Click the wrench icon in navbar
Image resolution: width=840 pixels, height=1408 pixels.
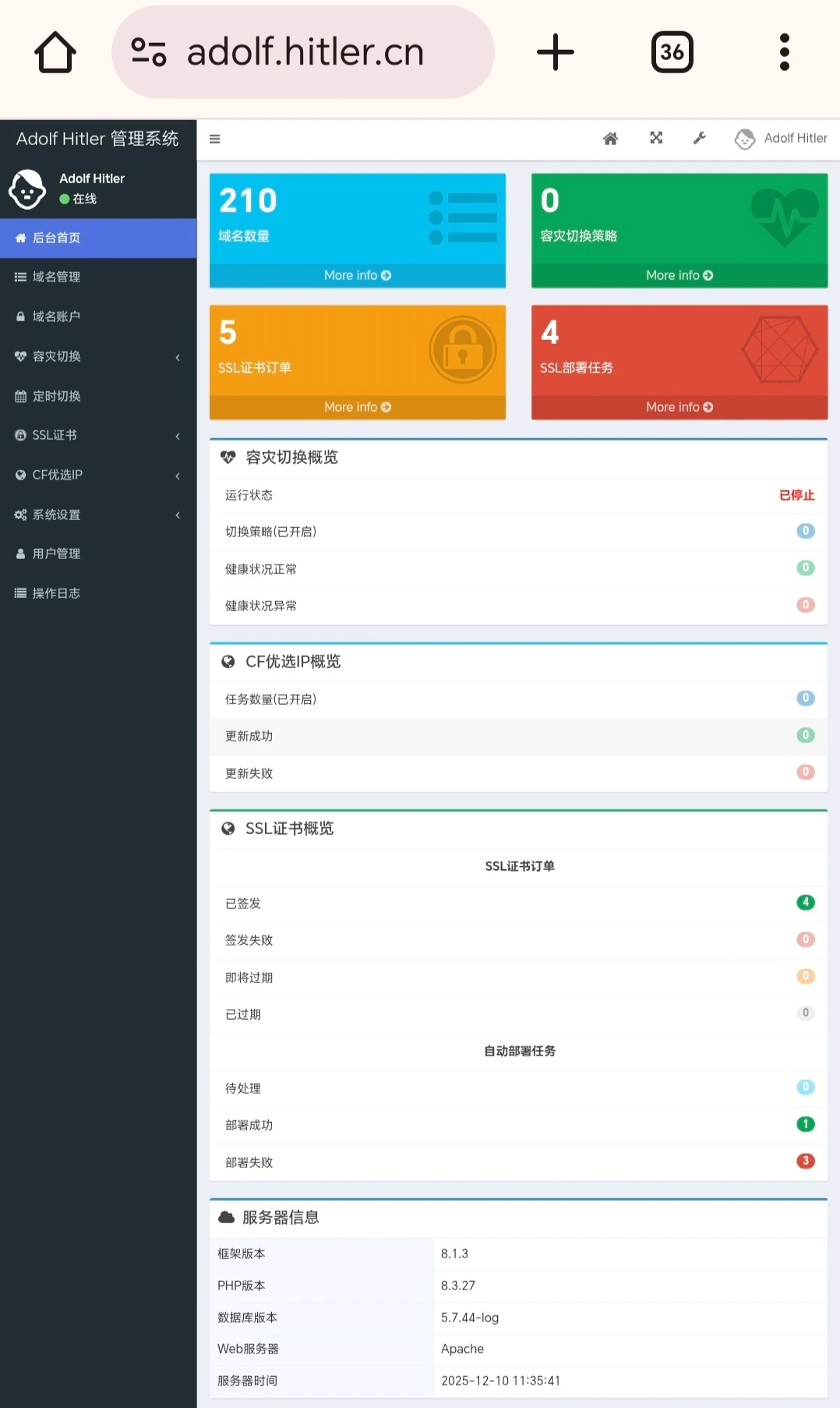click(700, 138)
